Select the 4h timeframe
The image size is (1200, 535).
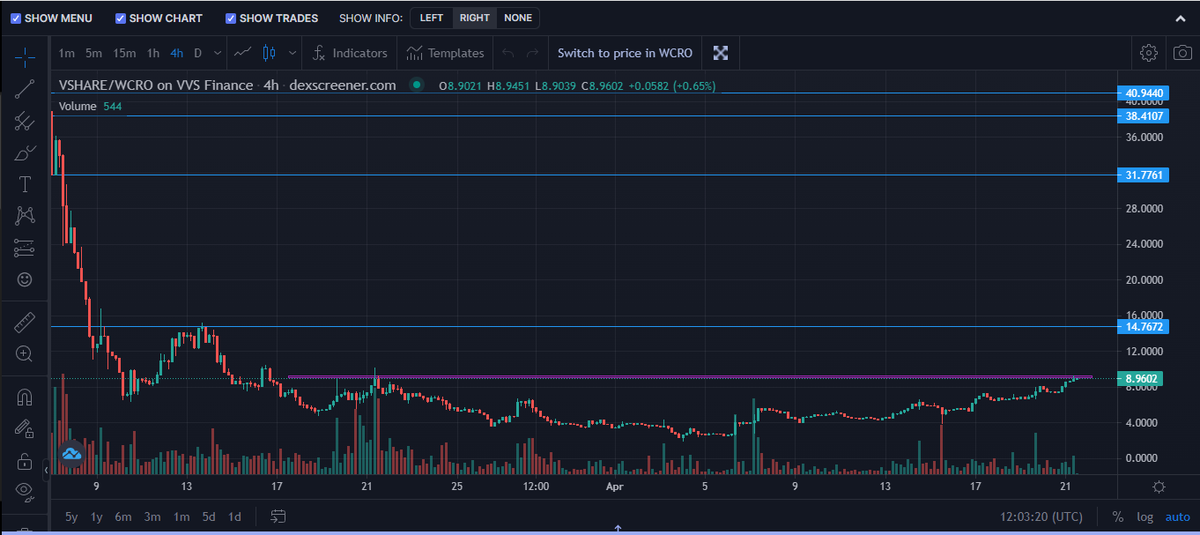click(177, 53)
